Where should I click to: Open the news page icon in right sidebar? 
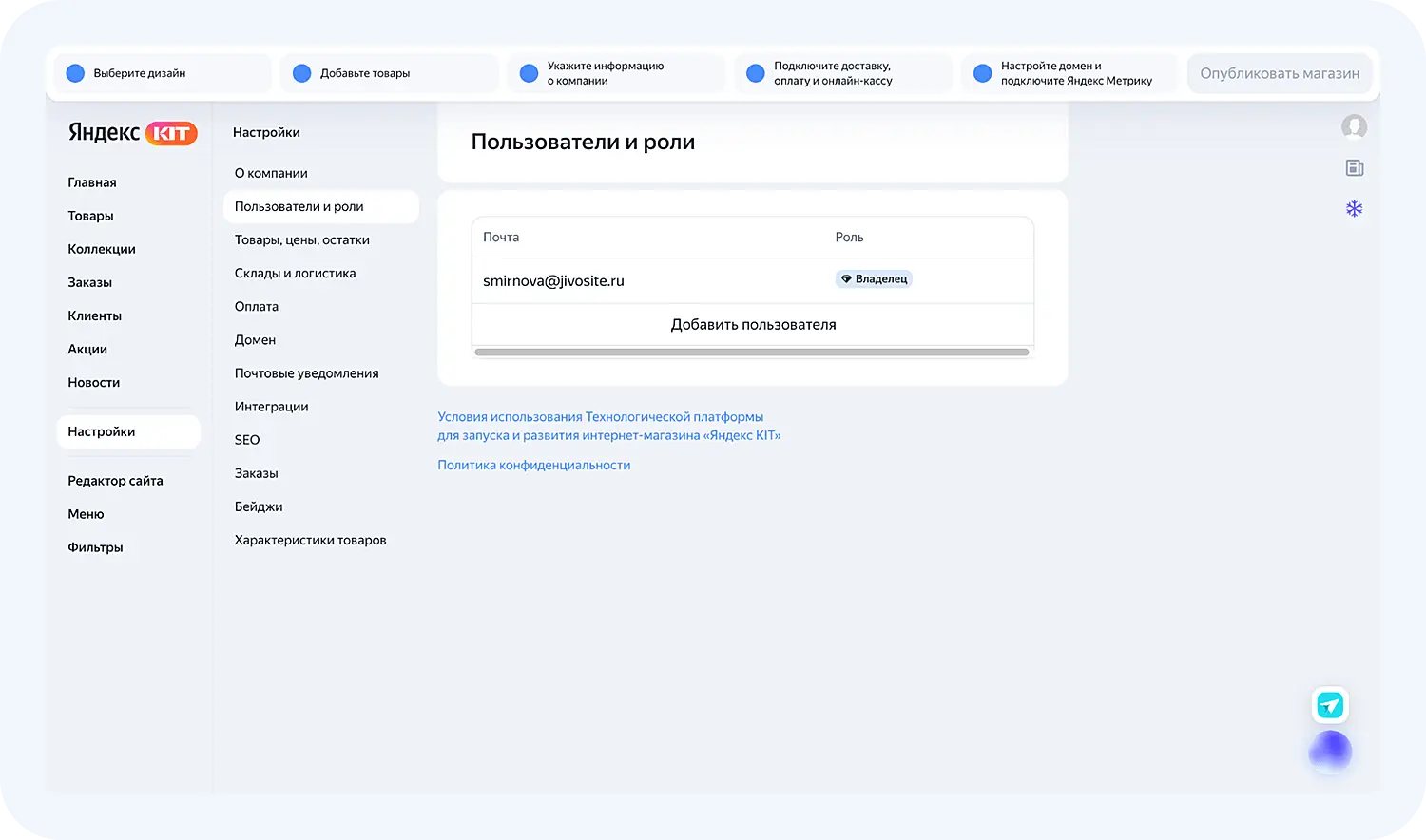pyautogui.click(x=1355, y=168)
